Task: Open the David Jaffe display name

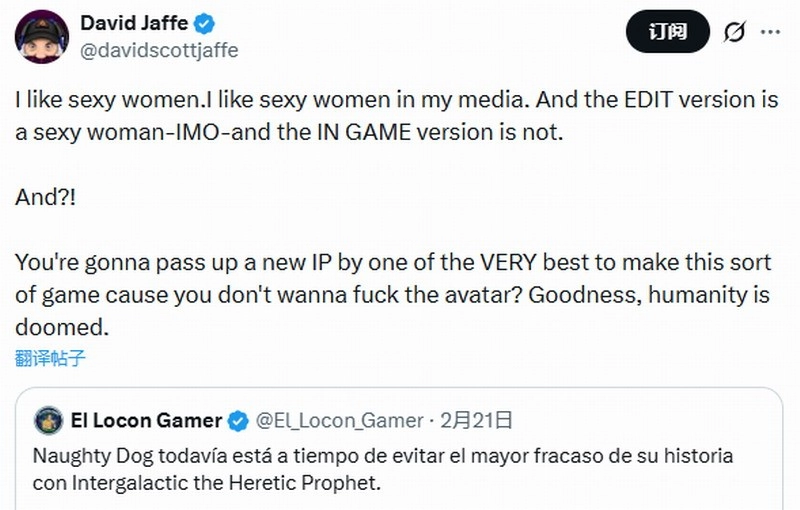Action: [134, 24]
